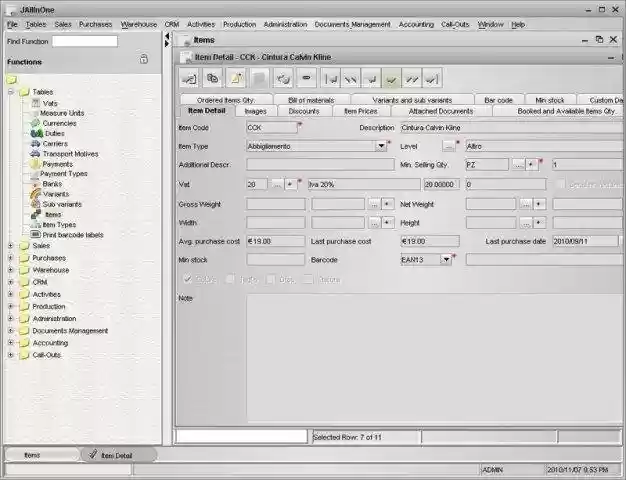Switch to the Discounts tab
Viewport: 626px width, 480px height.
(304, 111)
